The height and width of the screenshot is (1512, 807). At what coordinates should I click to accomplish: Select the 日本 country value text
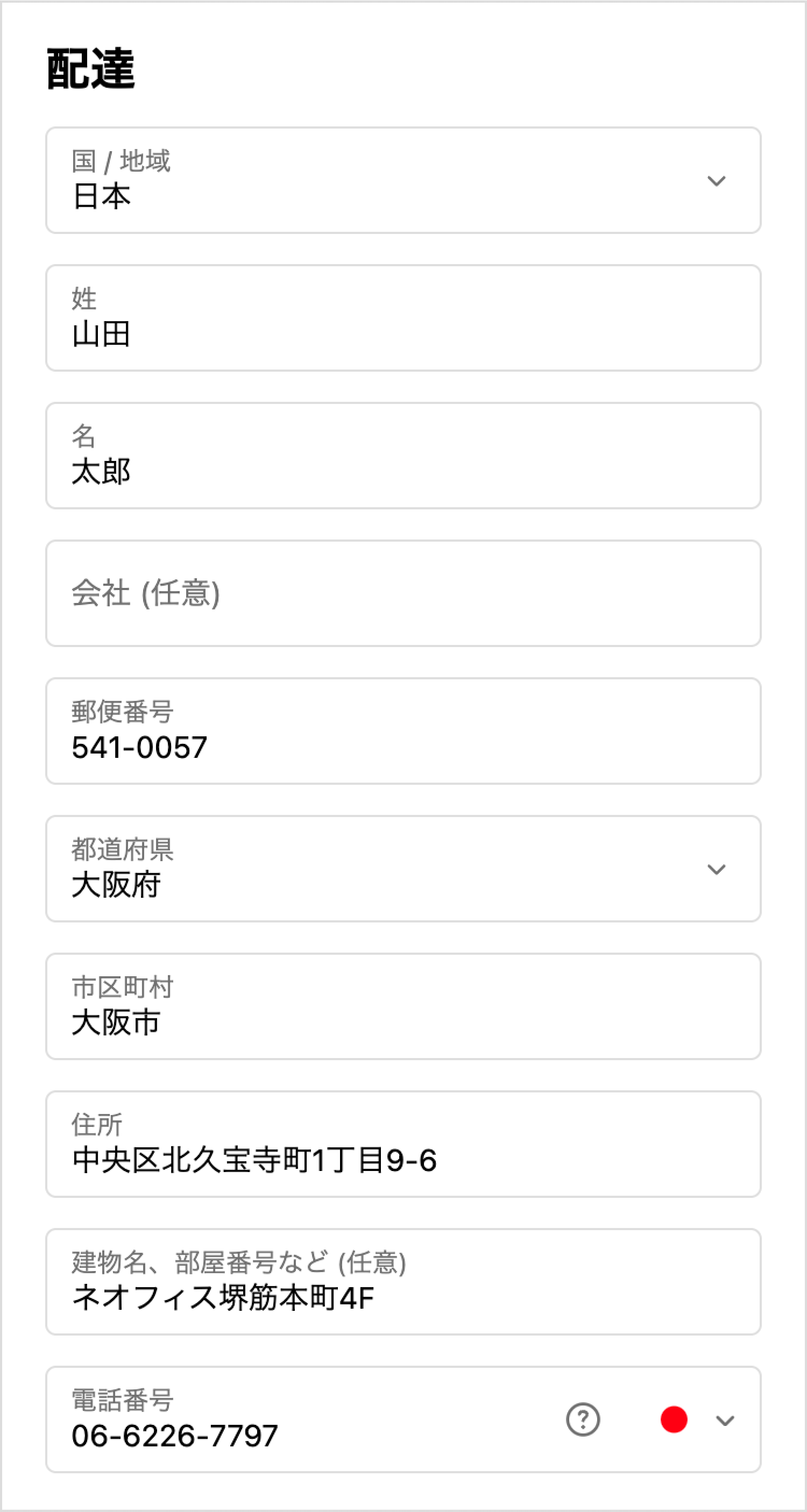click(101, 196)
